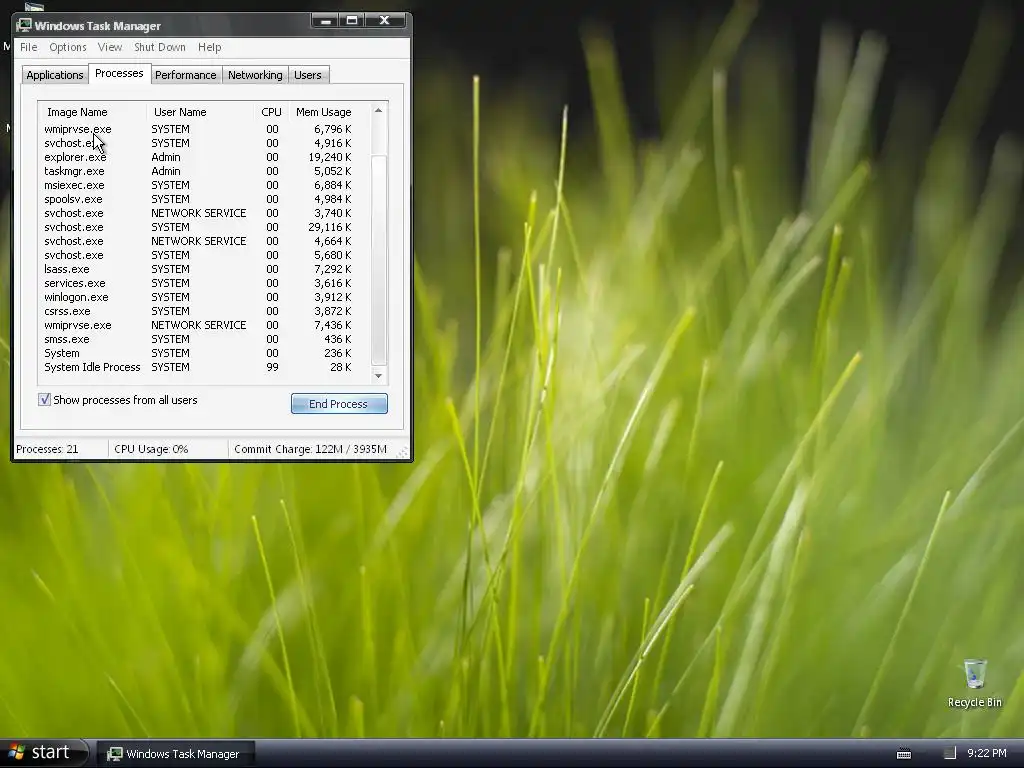The height and width of the screenshot is (768, 1024).
Task: Click the process list scroll up arrow
Action: tap(378, 110)
